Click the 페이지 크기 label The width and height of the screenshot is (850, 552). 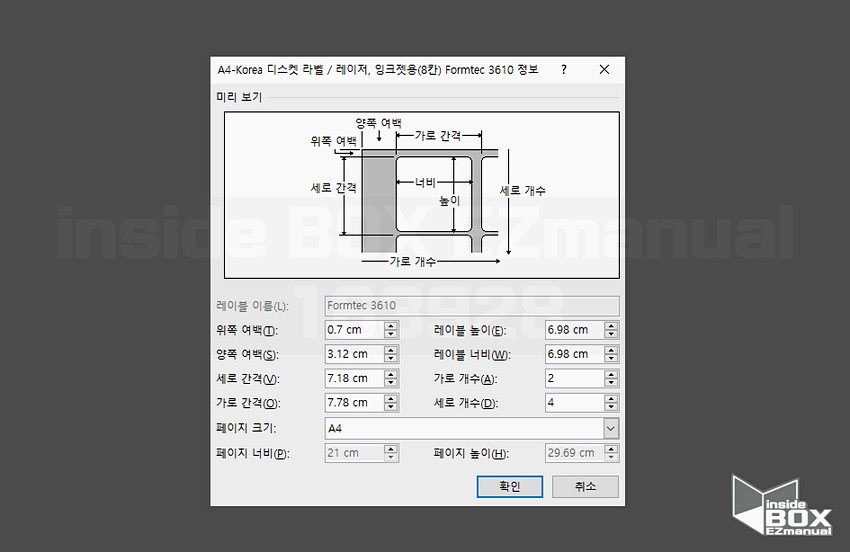pyautogui.click(x=246, y=428)
